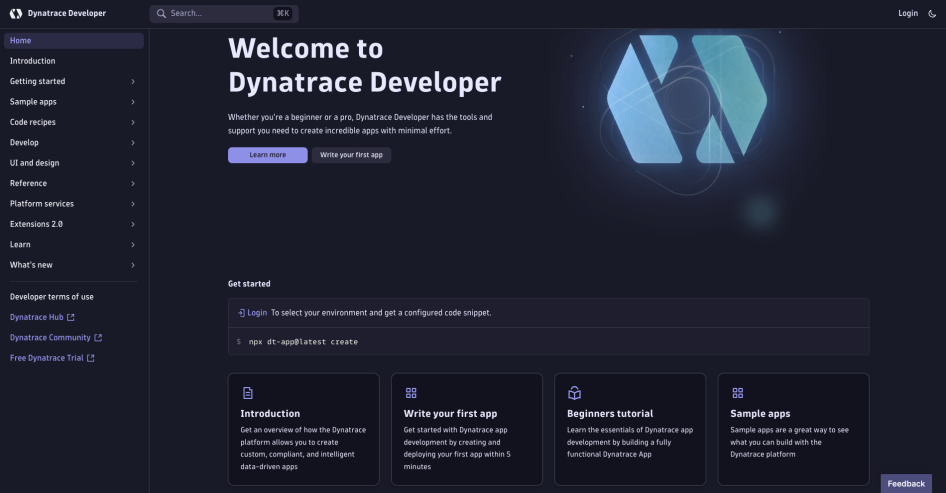Screen dimensions: 946x493
Task: Expand the Learn section chevron
Action: click(133, 245)
